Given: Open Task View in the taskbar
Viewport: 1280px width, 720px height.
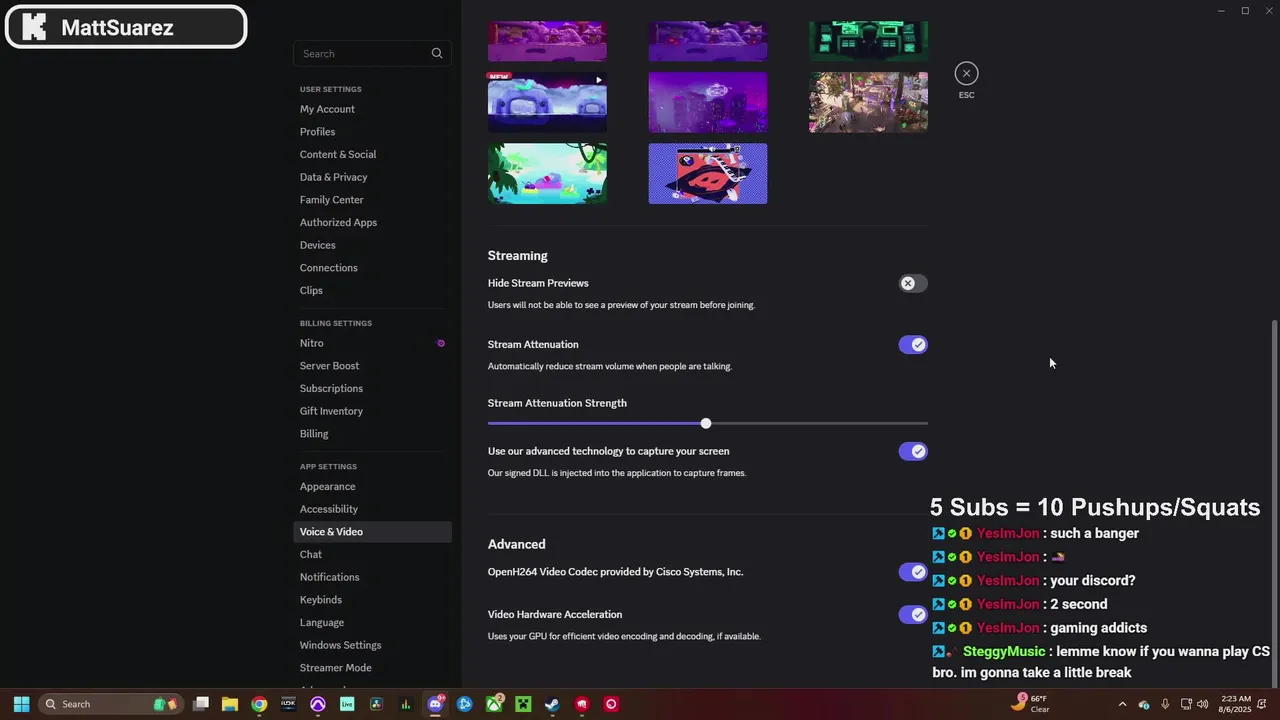Looking at the screenshot, I should click(200, 704).
